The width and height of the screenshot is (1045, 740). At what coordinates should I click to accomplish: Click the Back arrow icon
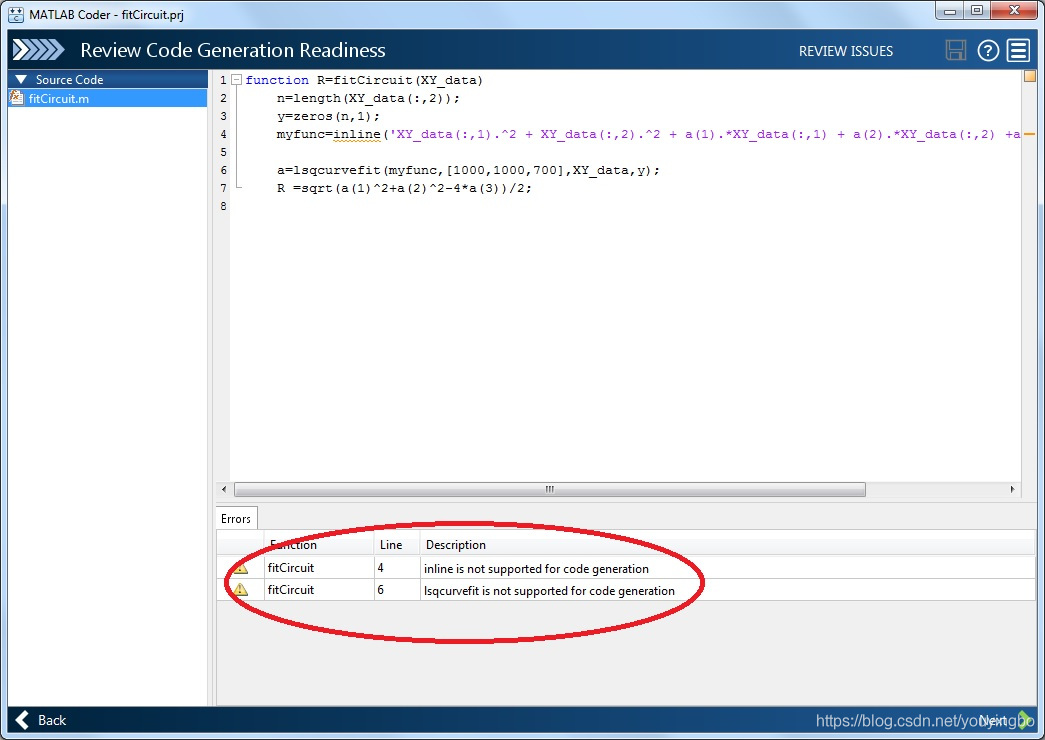(22, 720)
